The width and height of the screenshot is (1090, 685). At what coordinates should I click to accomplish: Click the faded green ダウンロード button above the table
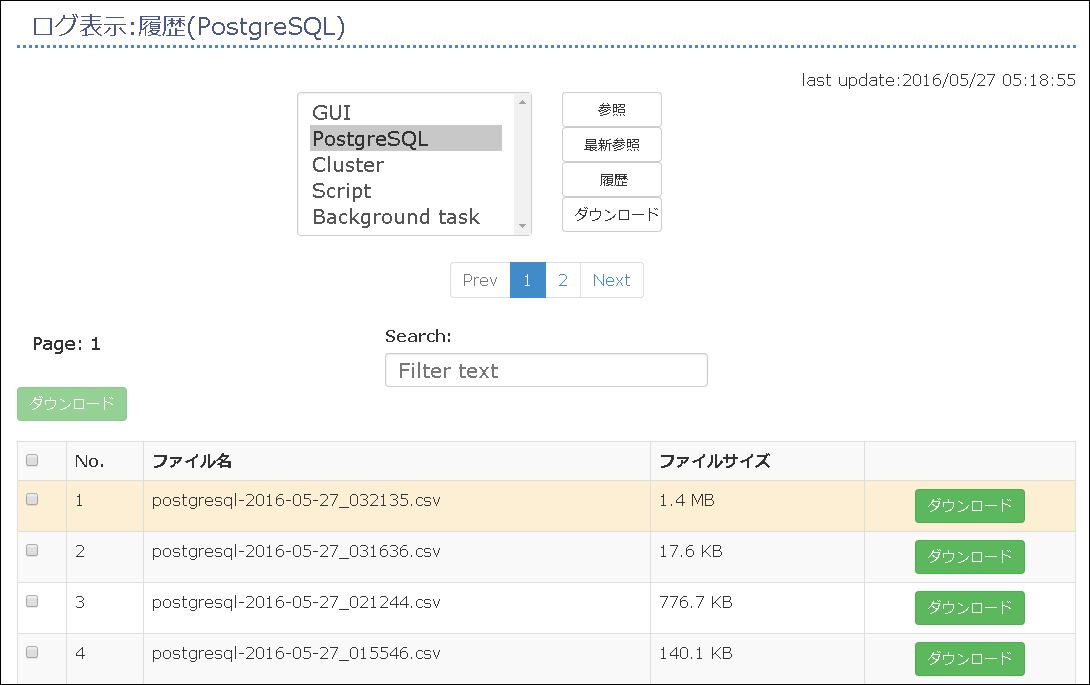tap(72, 404)
